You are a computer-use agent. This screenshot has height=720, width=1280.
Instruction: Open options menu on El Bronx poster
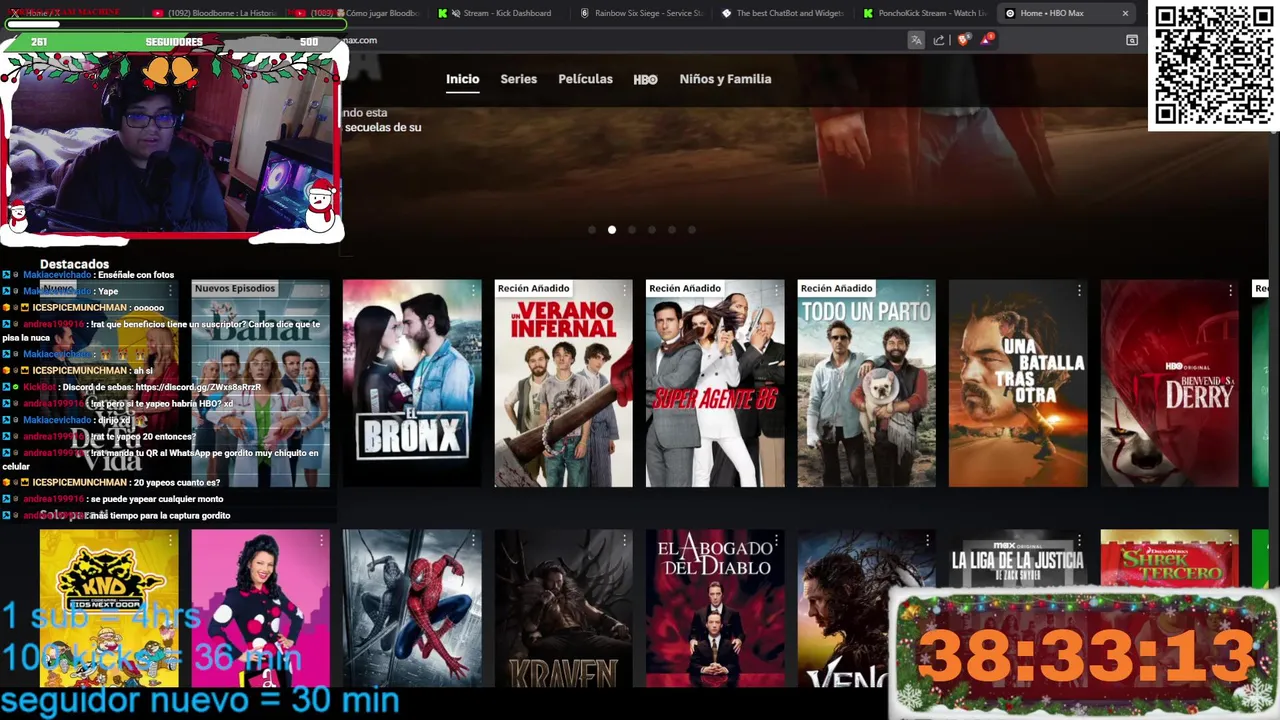pos(473,290)
